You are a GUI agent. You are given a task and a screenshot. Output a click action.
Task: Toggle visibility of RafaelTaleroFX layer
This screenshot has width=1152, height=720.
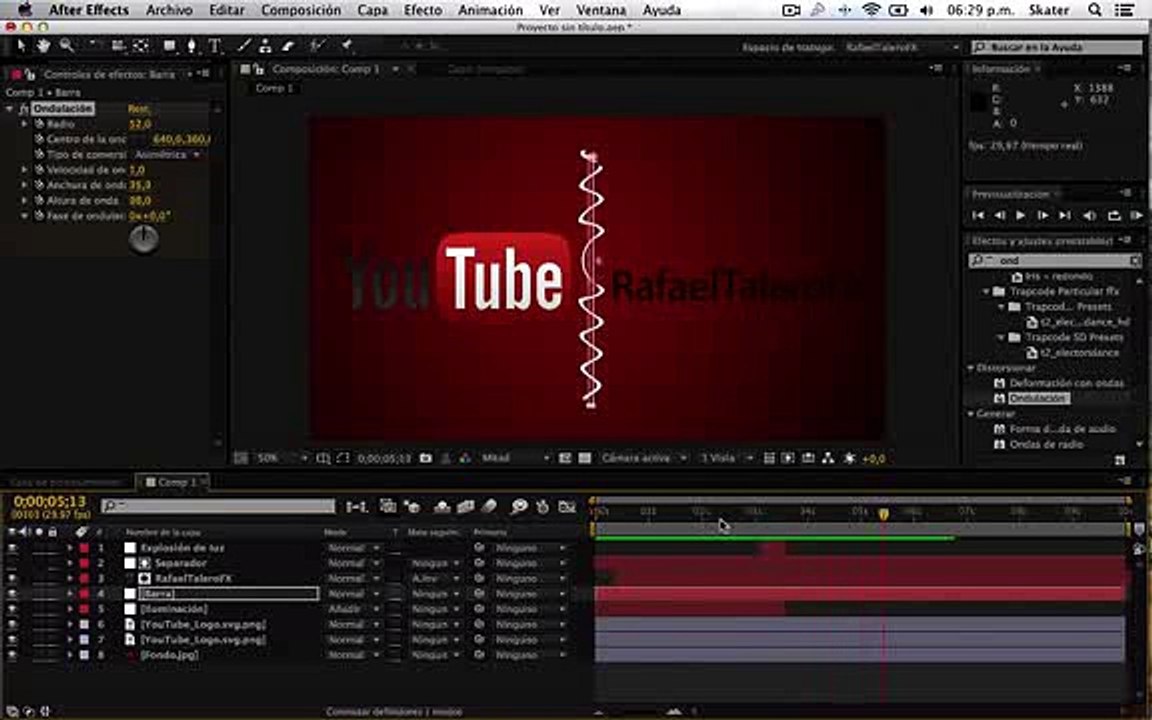coord(12,578)
